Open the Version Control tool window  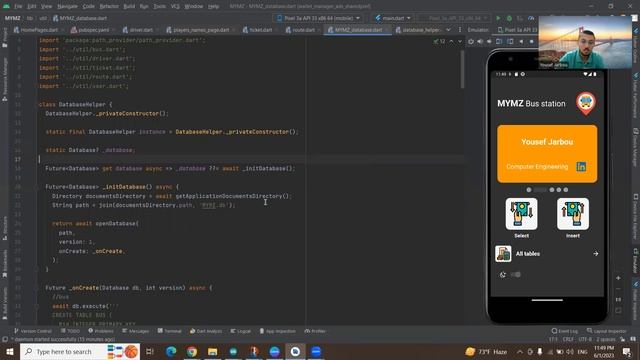(33, 331)
